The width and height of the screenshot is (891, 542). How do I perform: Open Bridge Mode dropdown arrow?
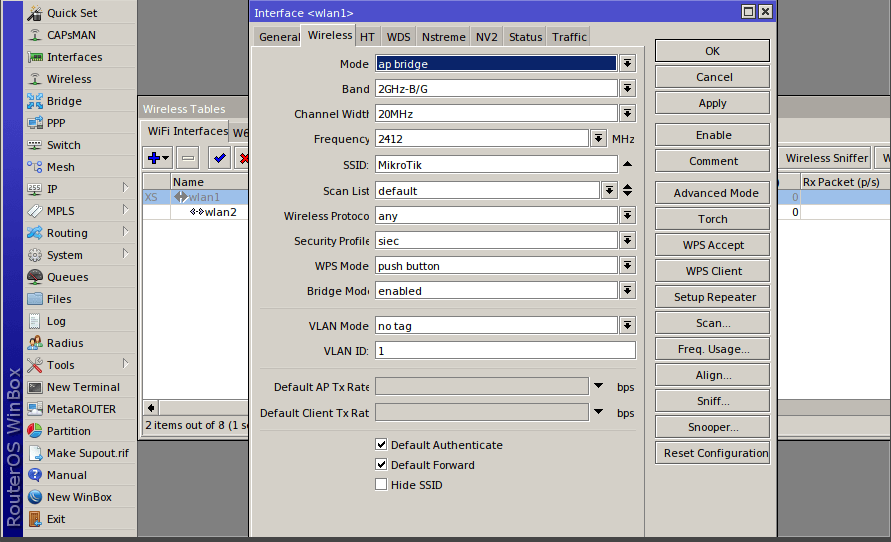[627, 291]
